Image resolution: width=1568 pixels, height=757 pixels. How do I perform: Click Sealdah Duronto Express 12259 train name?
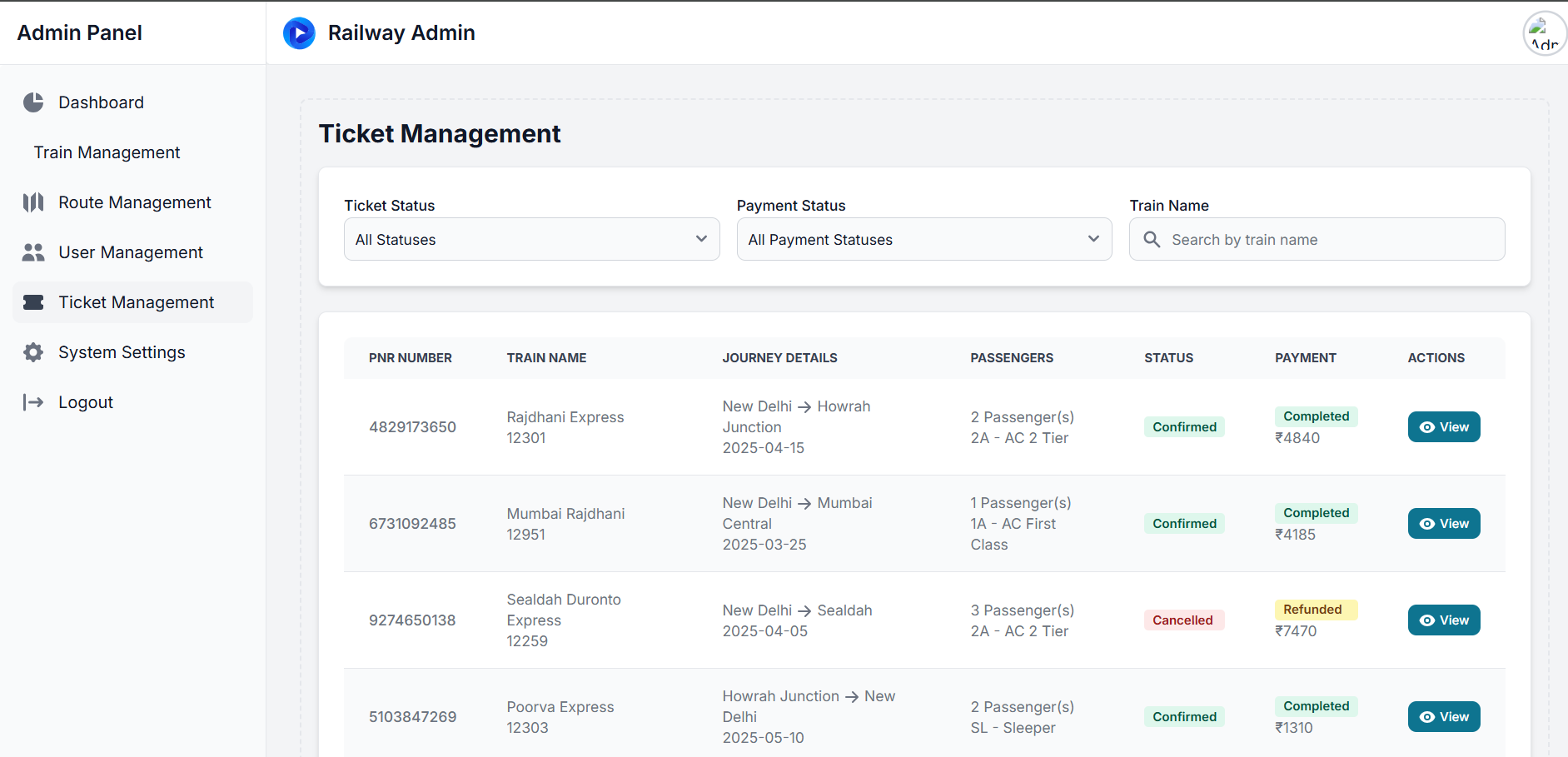pyautogui.click(x=564, y=620)
